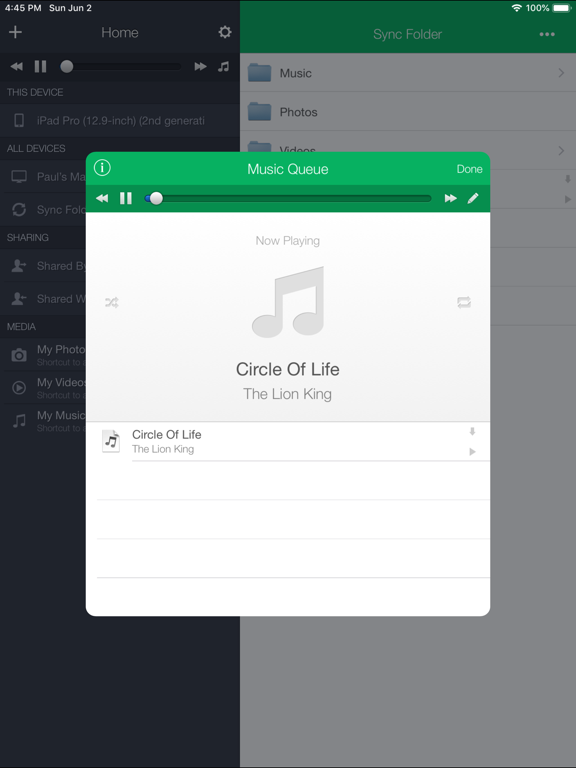Viewport: 576px width, 768px height.
Task: Expand Videos folder chevron
Action: [561, 151]
